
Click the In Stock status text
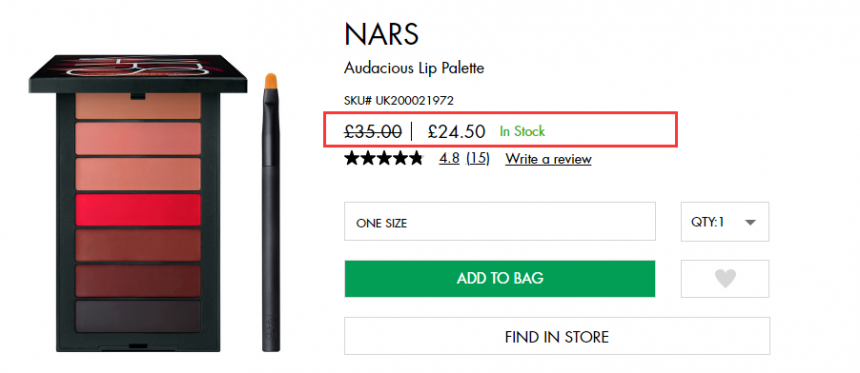(522, 131)
